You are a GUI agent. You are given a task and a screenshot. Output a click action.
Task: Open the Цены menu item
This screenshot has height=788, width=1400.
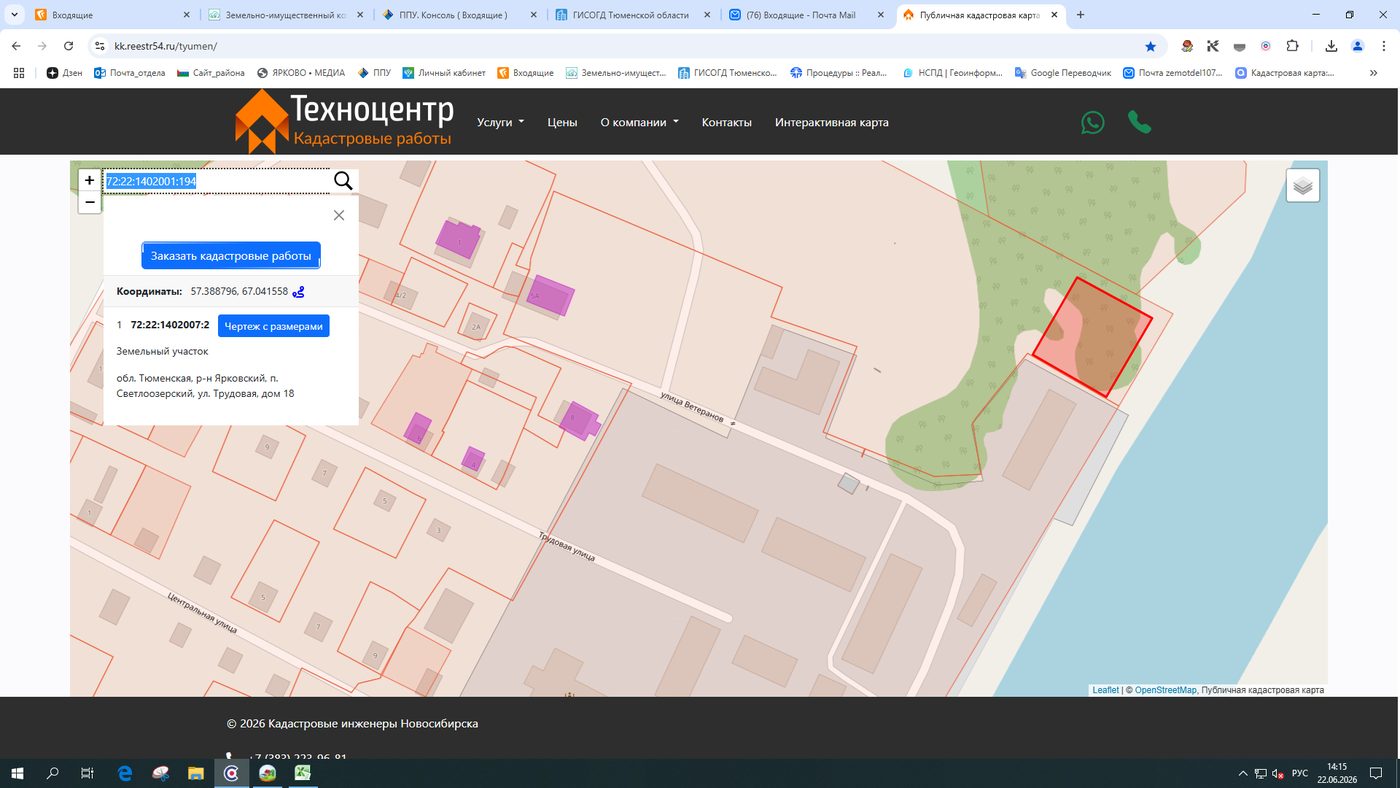point(562,122)
